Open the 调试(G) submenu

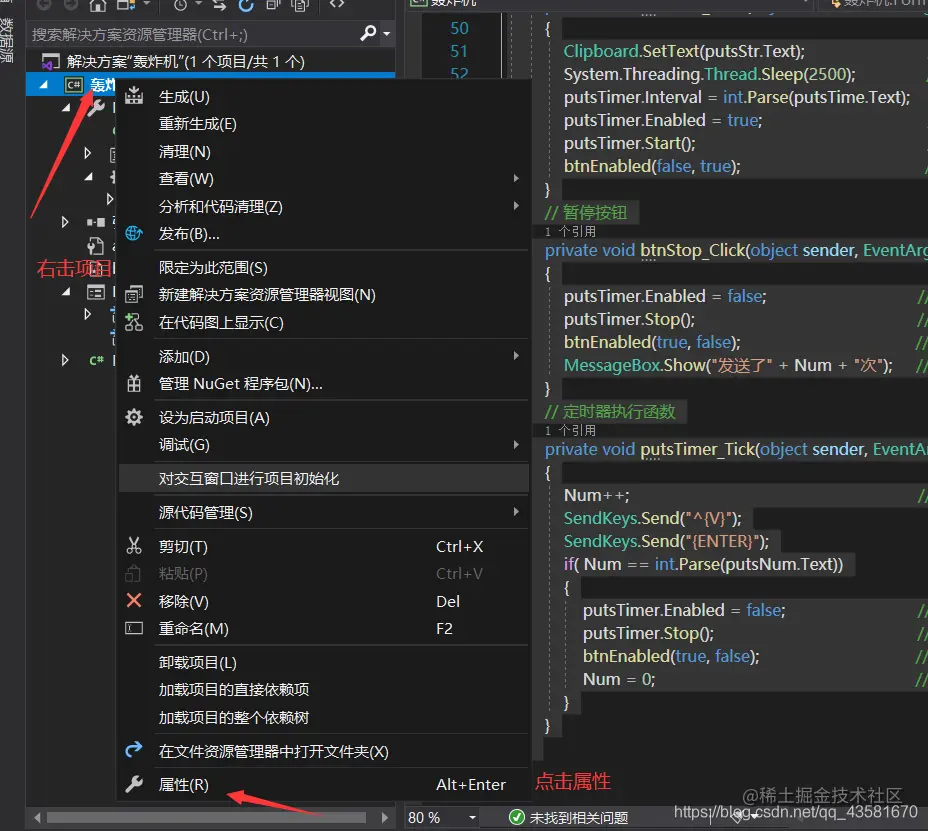516,445
